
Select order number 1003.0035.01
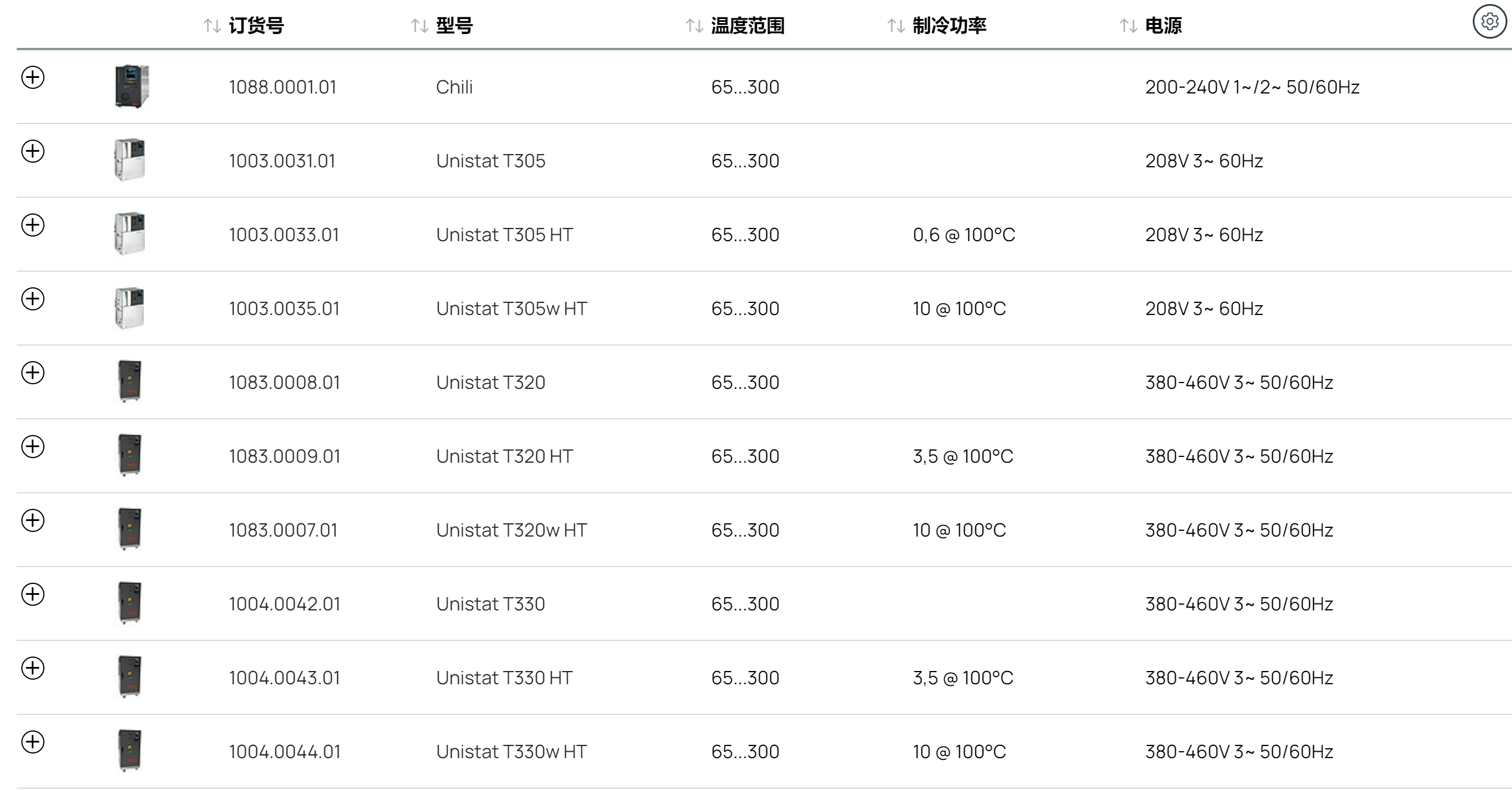pos(284,309)
